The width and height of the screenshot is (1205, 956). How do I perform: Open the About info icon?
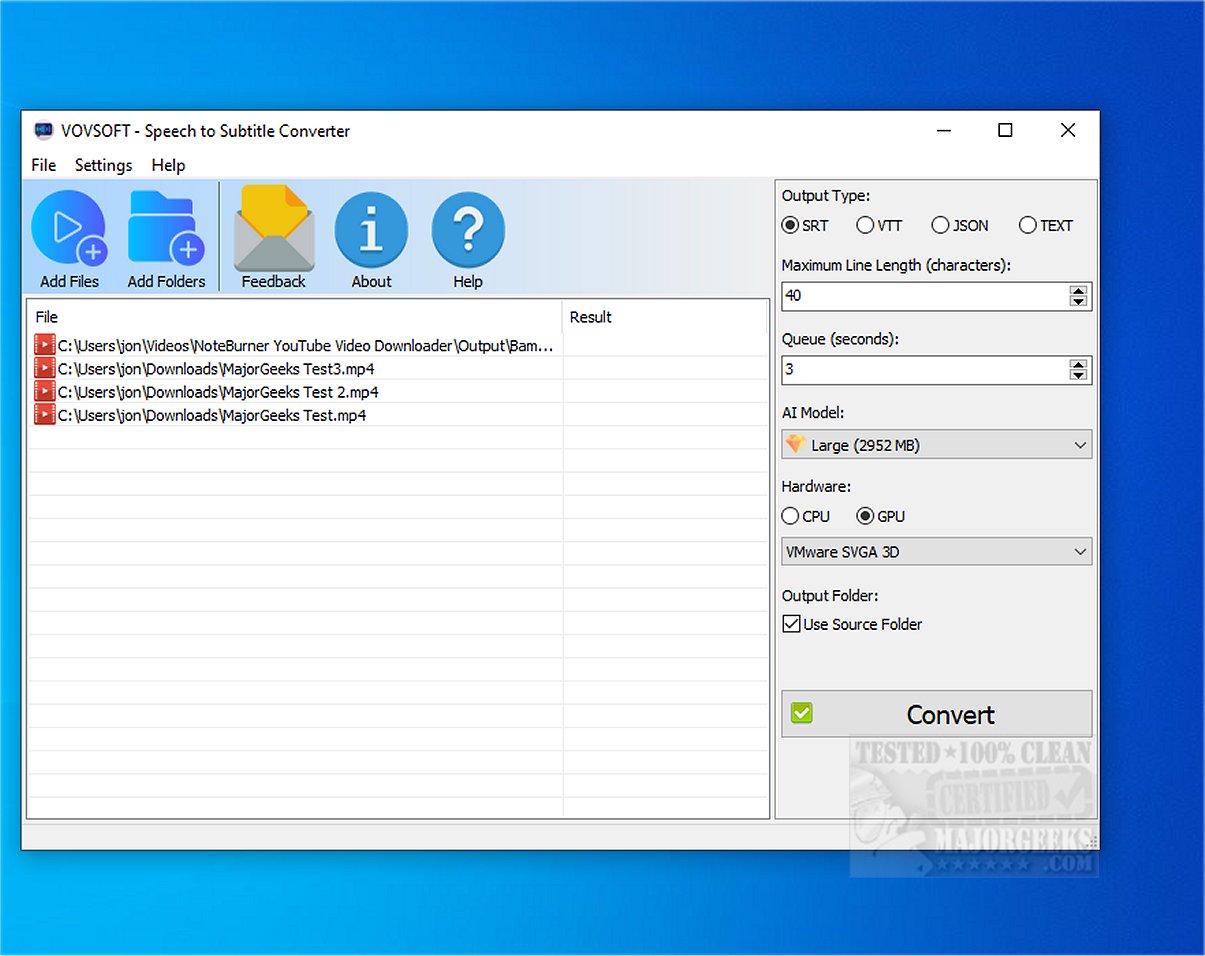(x=371, y=238)
